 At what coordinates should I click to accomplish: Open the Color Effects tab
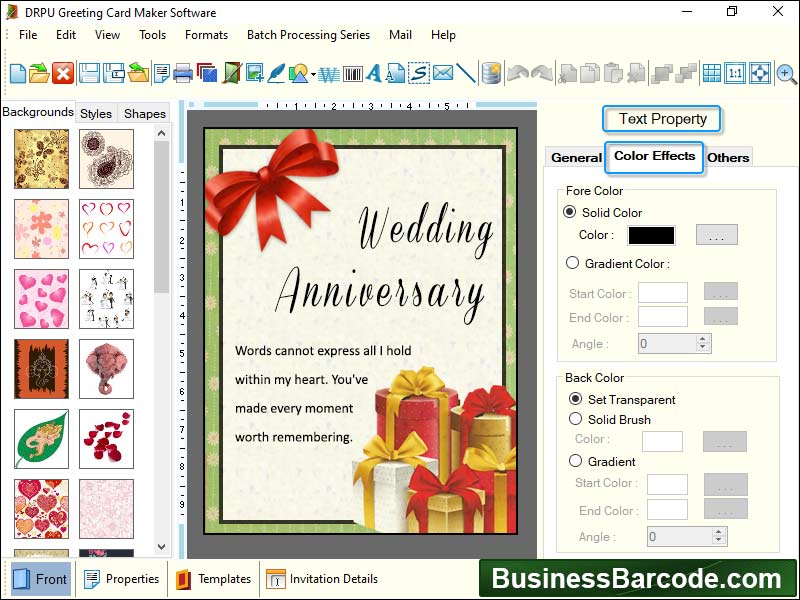point(654,157)
